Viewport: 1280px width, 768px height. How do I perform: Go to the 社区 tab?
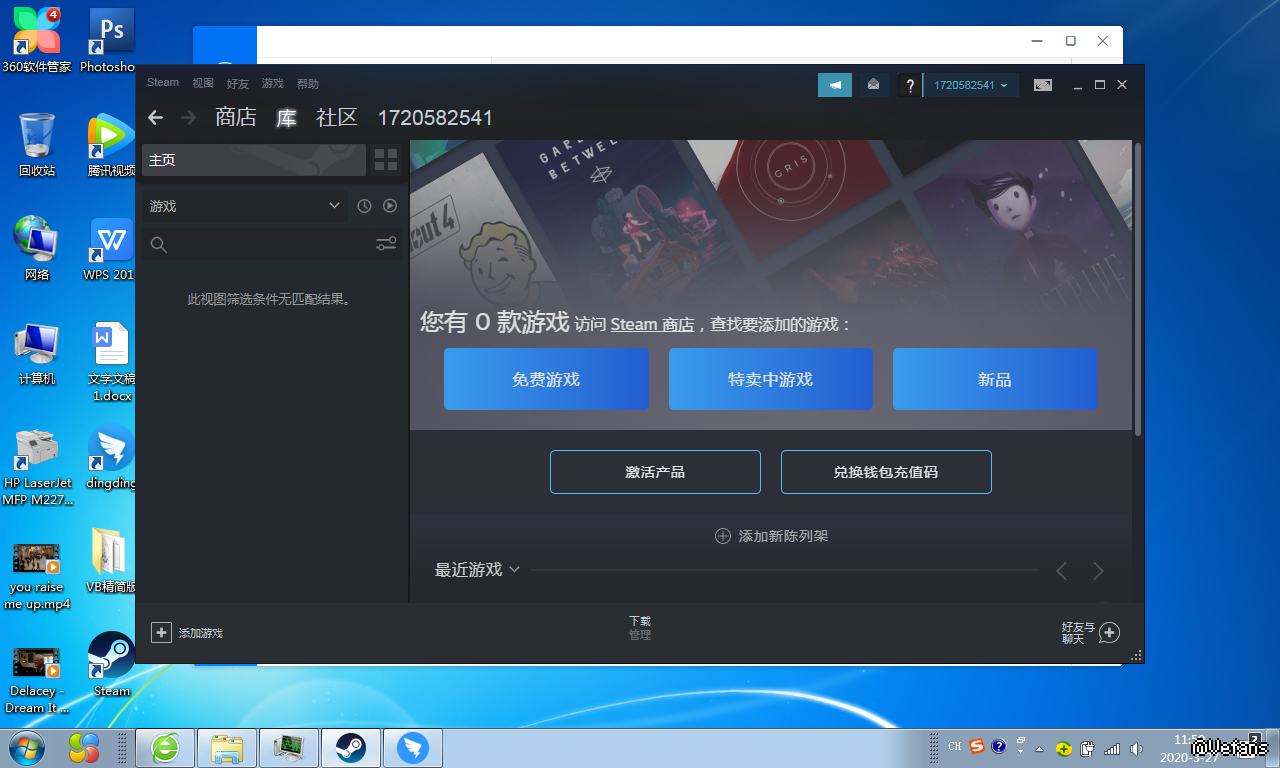337,118
